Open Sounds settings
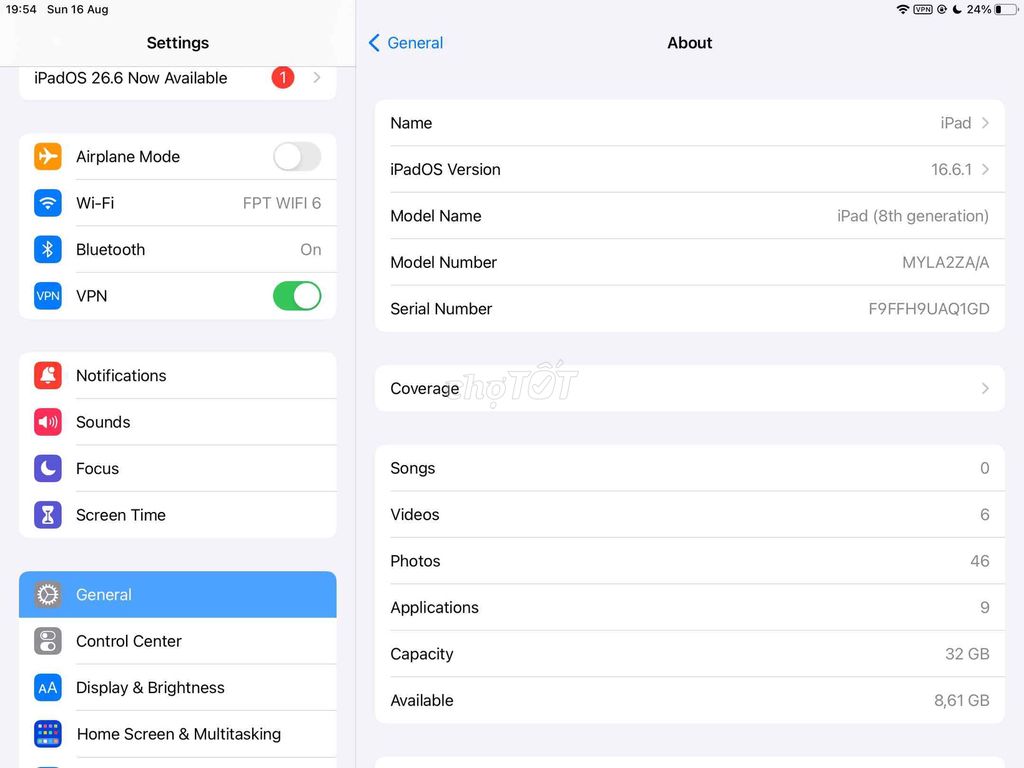 pyautogui.click(x=178, y=422)
